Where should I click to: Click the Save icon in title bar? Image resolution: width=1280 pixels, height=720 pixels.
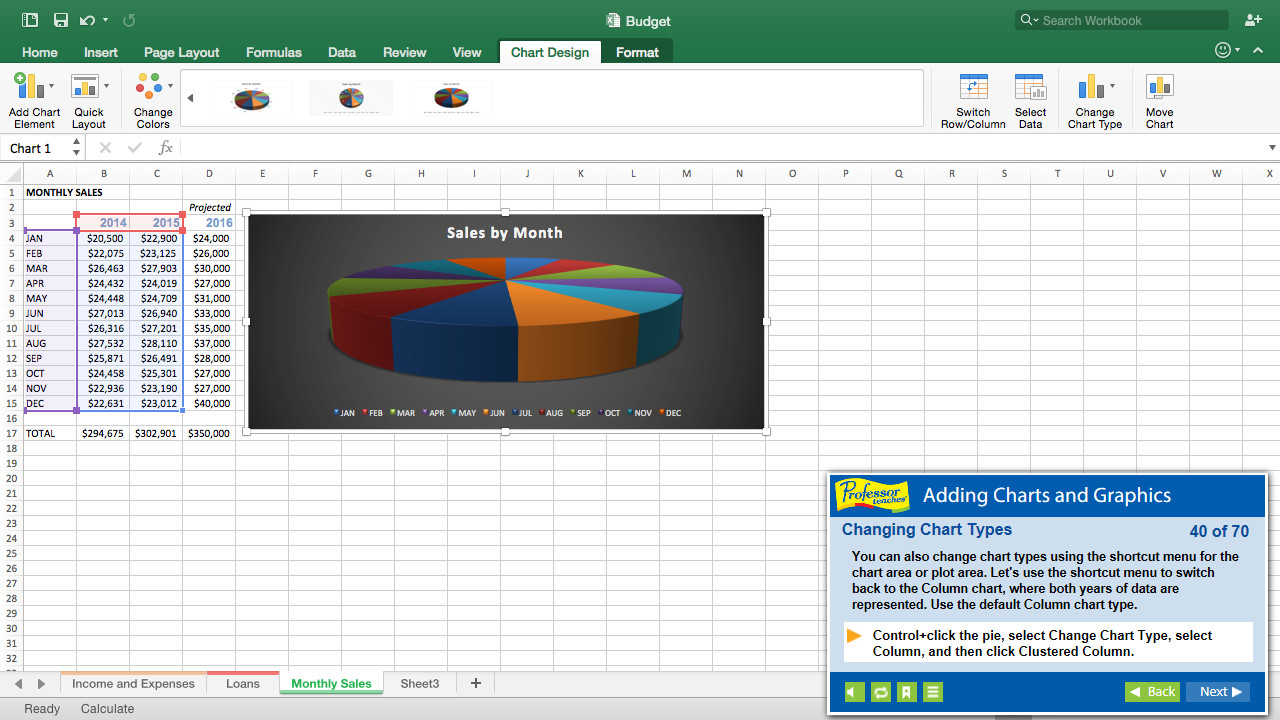[61, 20]
